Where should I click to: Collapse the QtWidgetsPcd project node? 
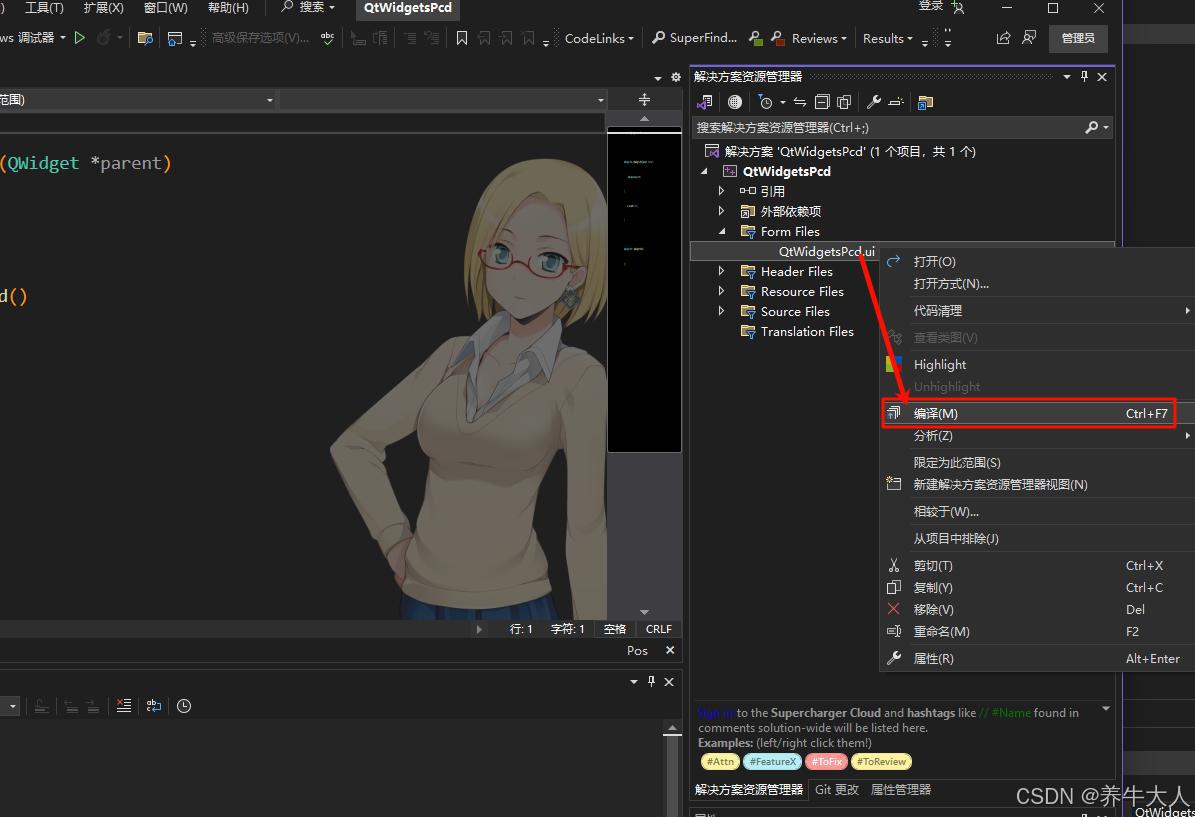tap(703, 171)
